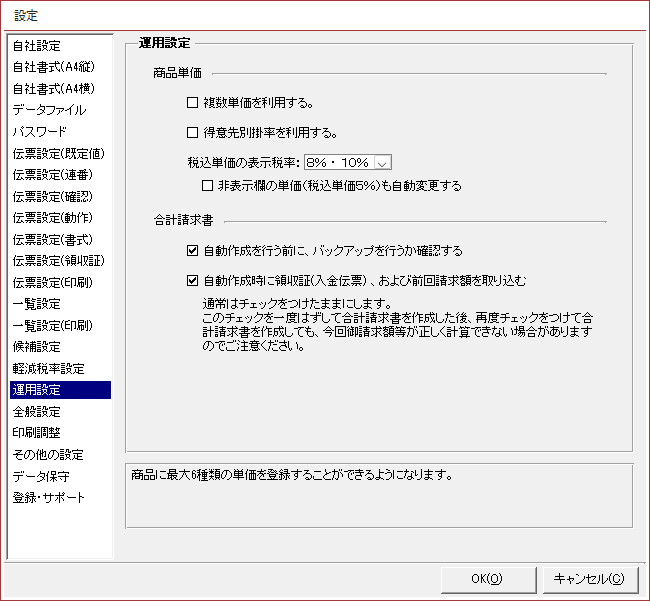Open 伝票設定(既定値) page

click(60, 153)
